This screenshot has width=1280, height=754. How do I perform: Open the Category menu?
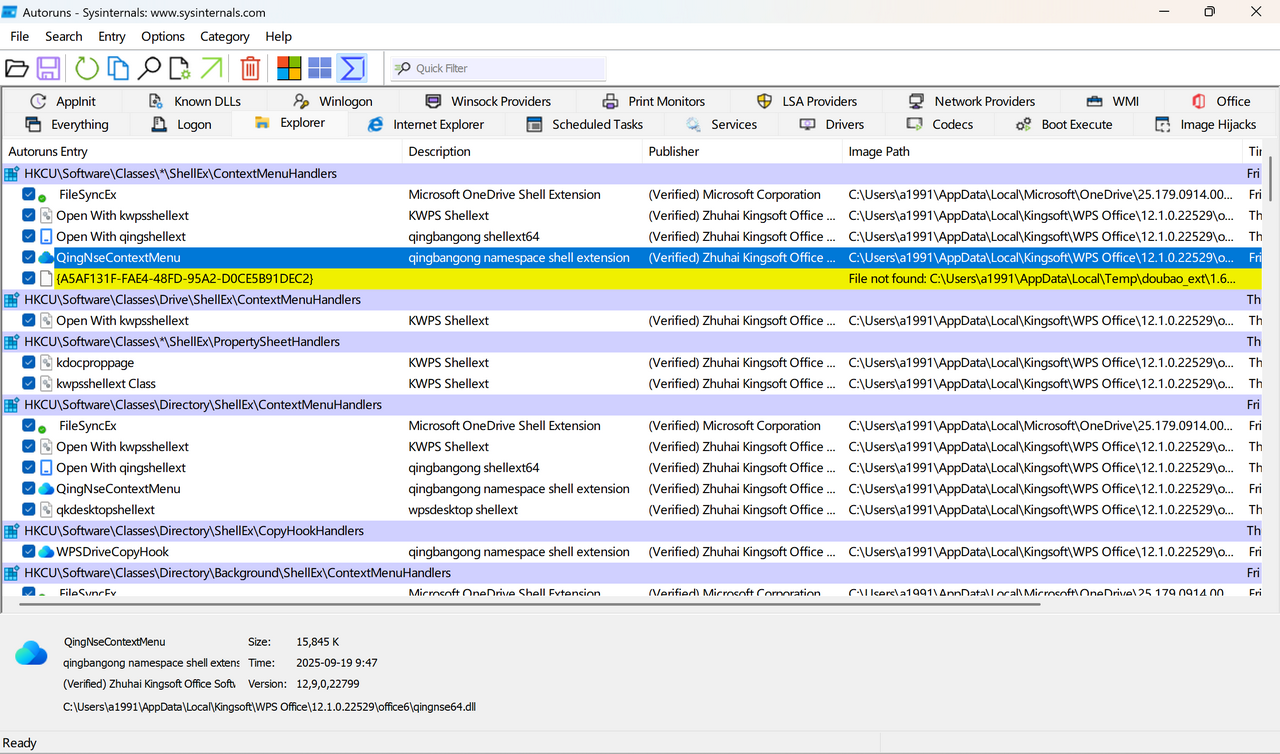point(225,36)
